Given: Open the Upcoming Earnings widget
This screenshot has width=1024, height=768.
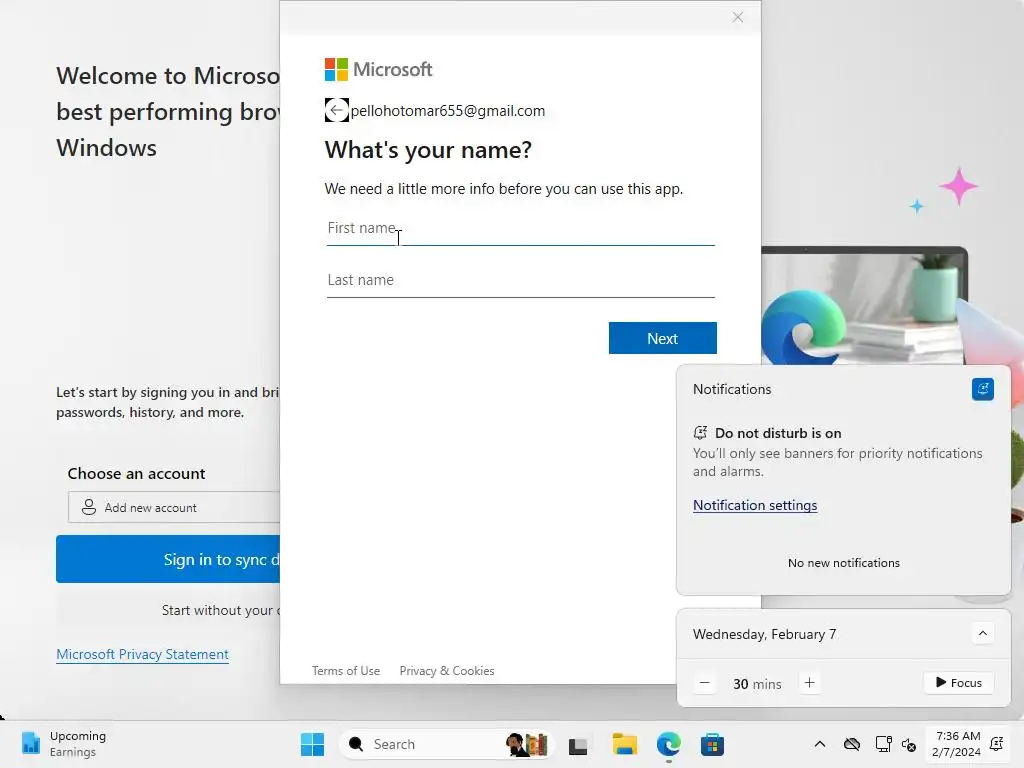Looking at the screenshot, I should [x=63, y=744].
